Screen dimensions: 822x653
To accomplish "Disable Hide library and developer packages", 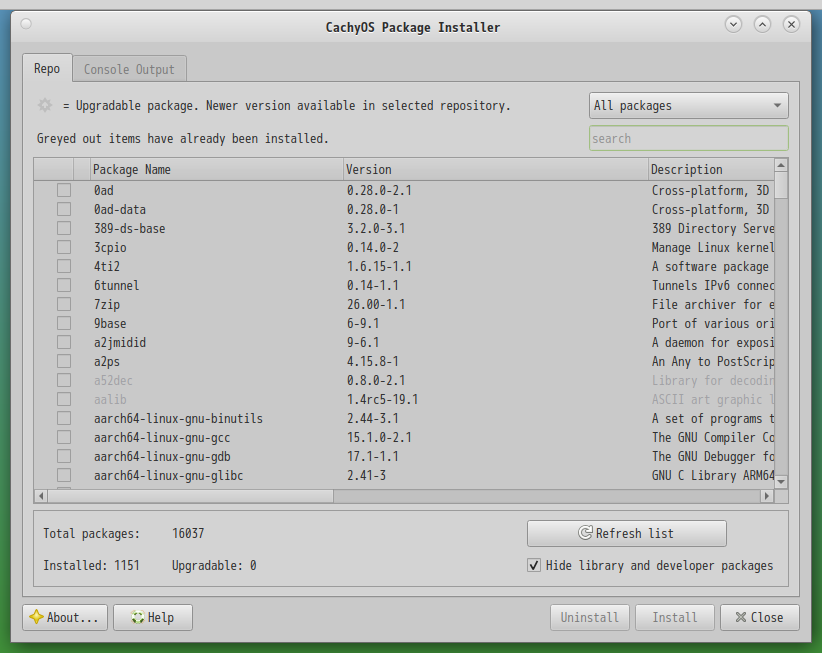I will tap(534, 565).
